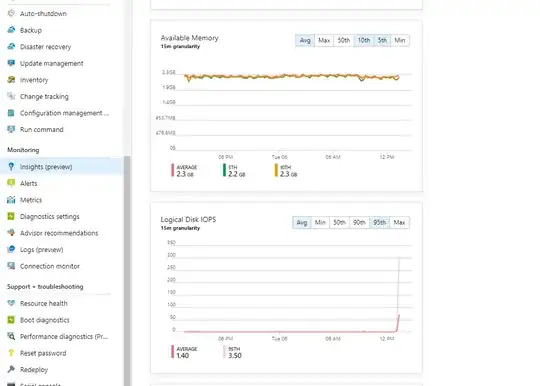The width and height of the screenshot is (540, 386).
Task: Toggle 50th in Available Memory chart
Action: [344, 40]
